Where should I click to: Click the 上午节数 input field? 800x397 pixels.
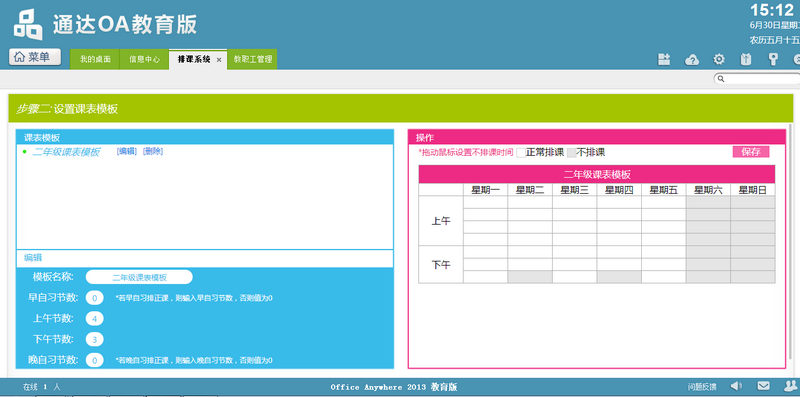point(94,318)
